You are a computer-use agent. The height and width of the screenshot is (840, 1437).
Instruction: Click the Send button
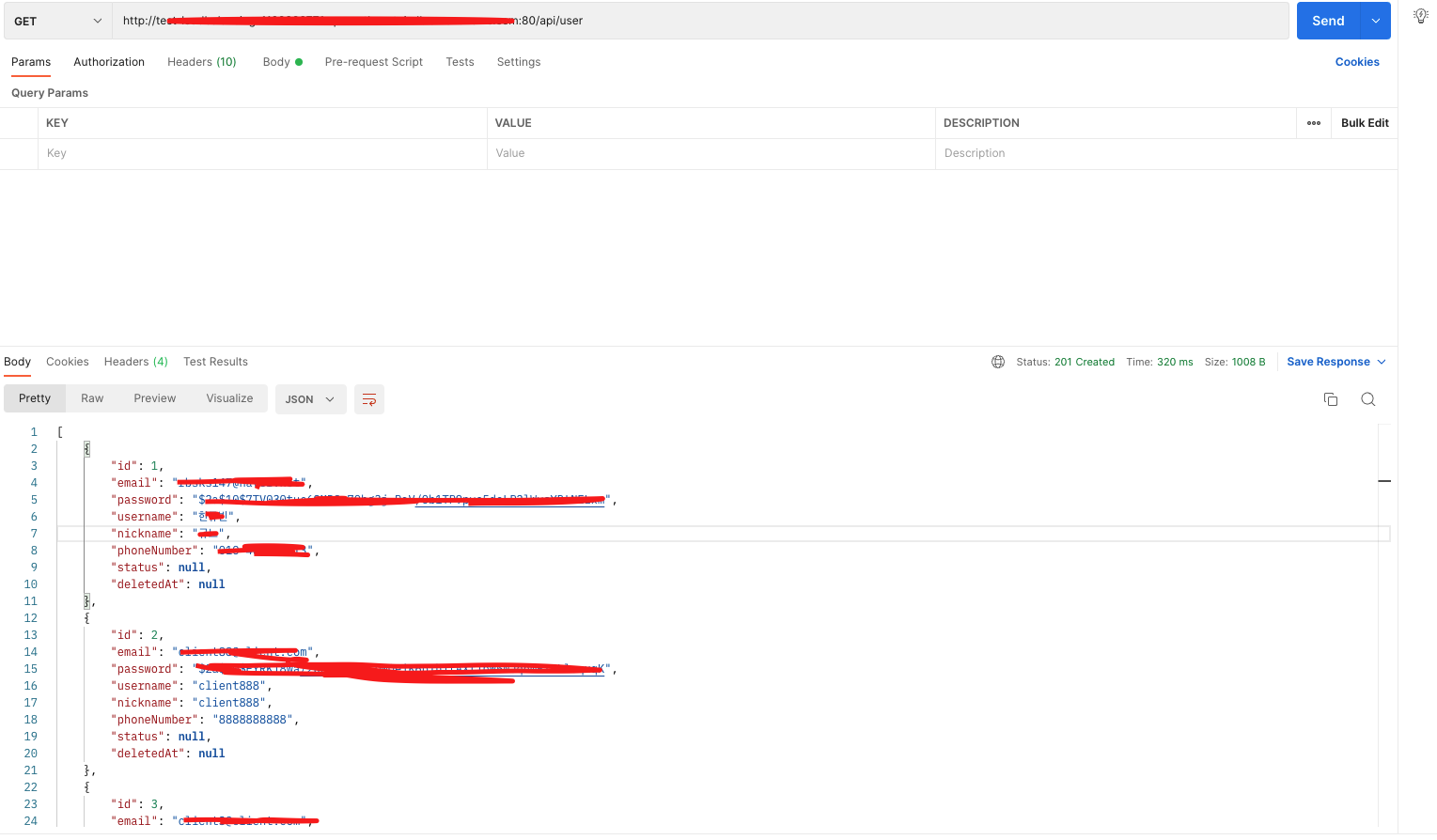tap(1328, 21)
